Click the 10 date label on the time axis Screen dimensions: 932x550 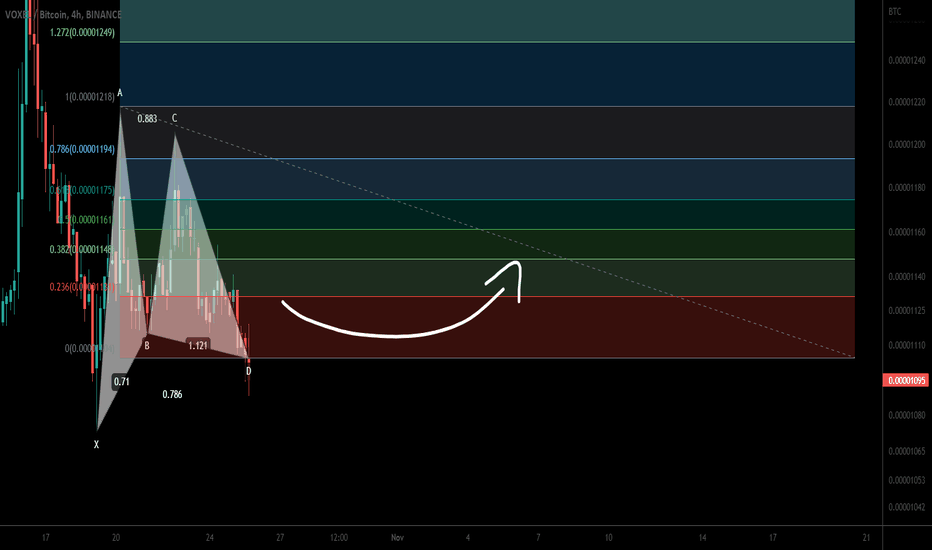(x=608, y=538)
